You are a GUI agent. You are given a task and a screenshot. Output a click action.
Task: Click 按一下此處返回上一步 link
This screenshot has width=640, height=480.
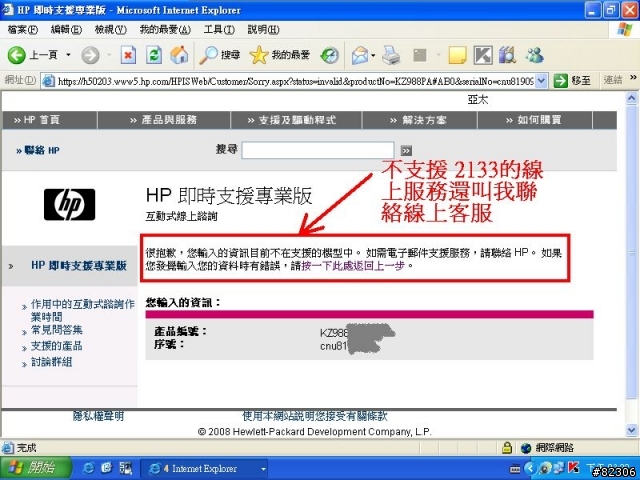point(353,266)
